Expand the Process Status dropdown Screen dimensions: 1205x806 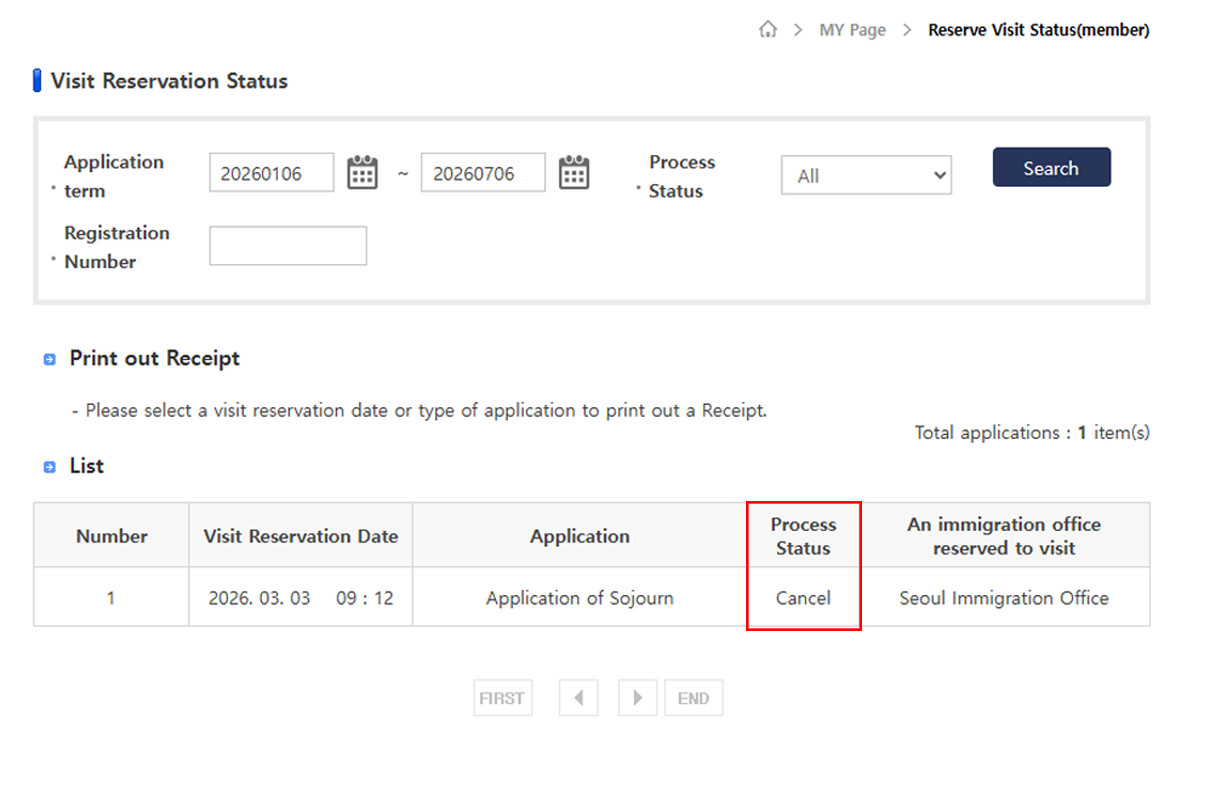coord(866,175)
